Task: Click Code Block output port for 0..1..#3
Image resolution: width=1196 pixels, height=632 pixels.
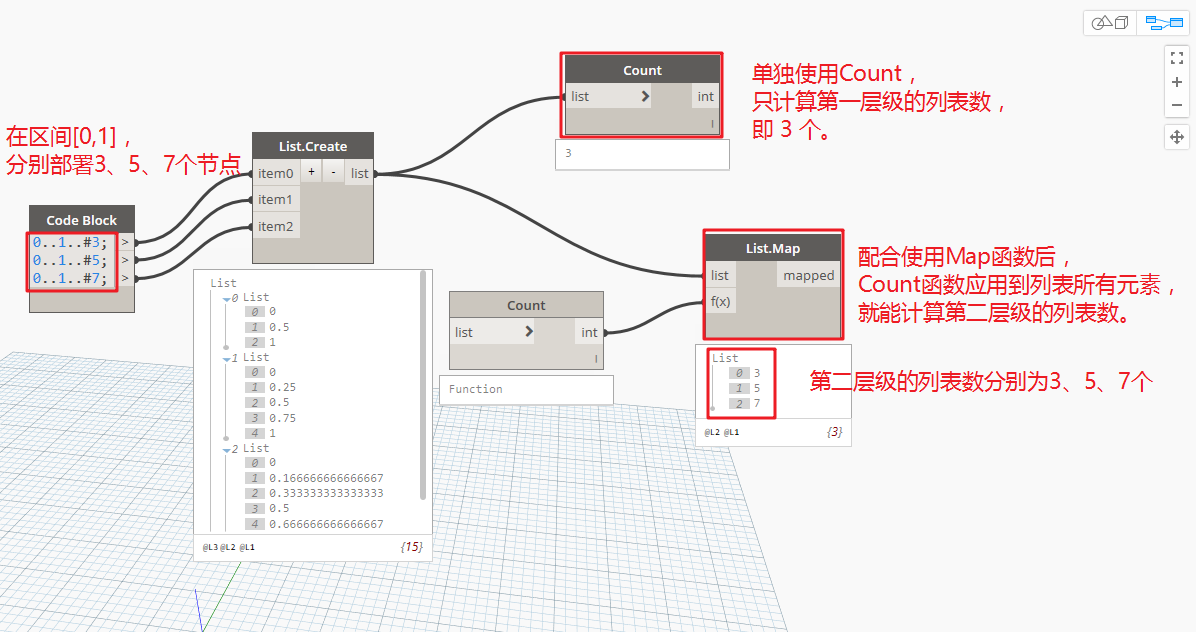Action: (x=125, y=242)
